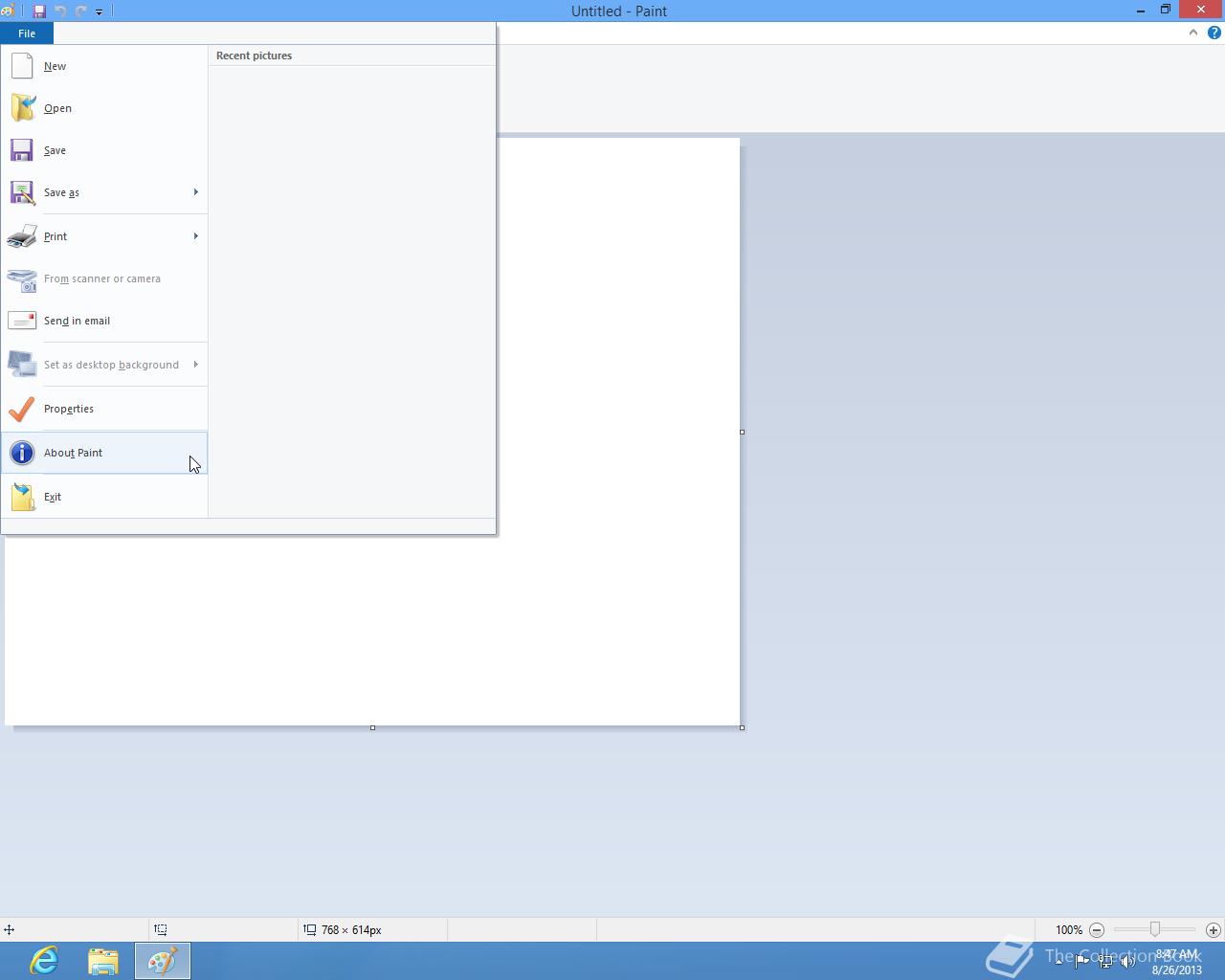Open Customize Quick Access Toolbar dropdown
Screen dimensions: 1225x980
point(99,11)
